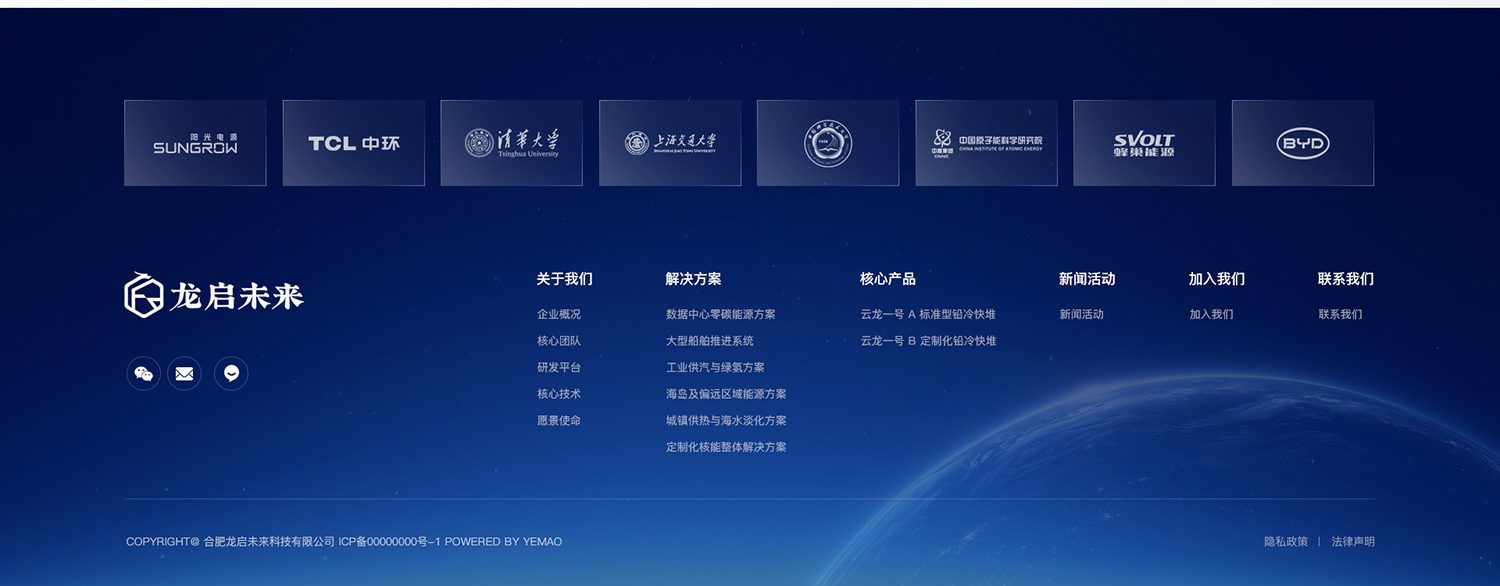Select the BYD partner logo card
This screenshot has width=1500, height=586.
point(1303,143)
